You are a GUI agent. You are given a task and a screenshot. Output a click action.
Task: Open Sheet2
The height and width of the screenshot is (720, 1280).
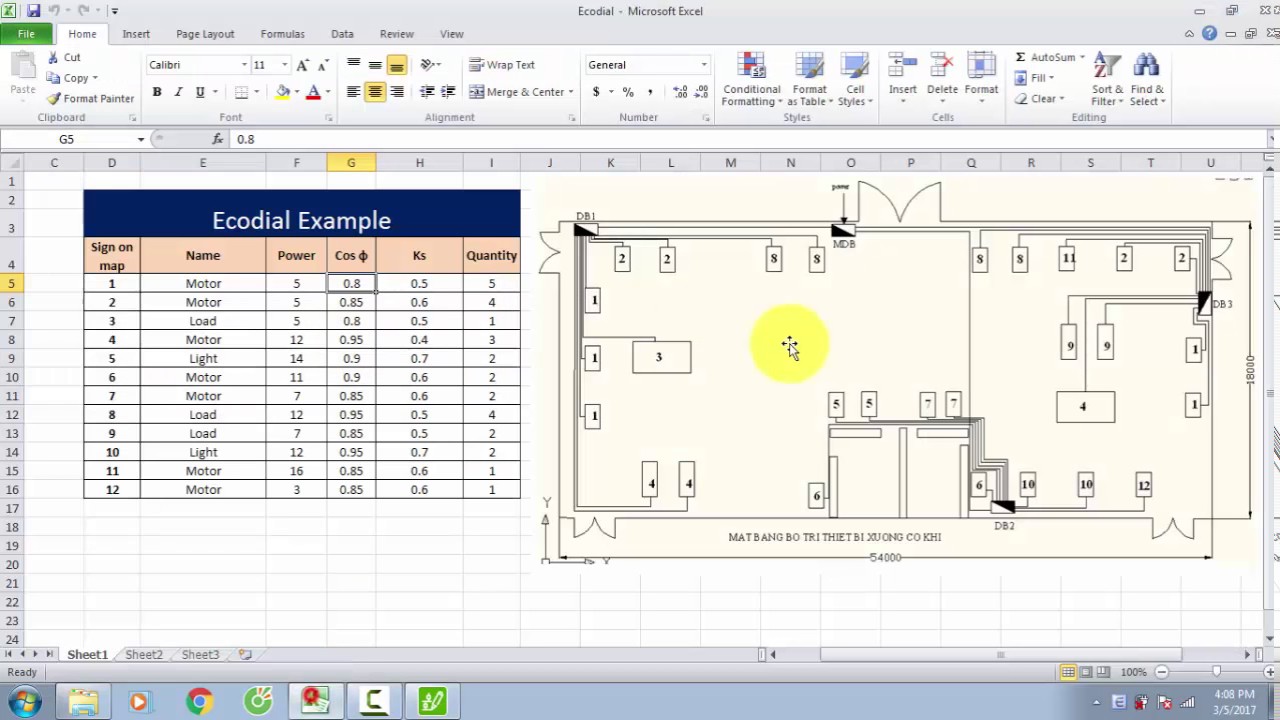click(143, 654)
